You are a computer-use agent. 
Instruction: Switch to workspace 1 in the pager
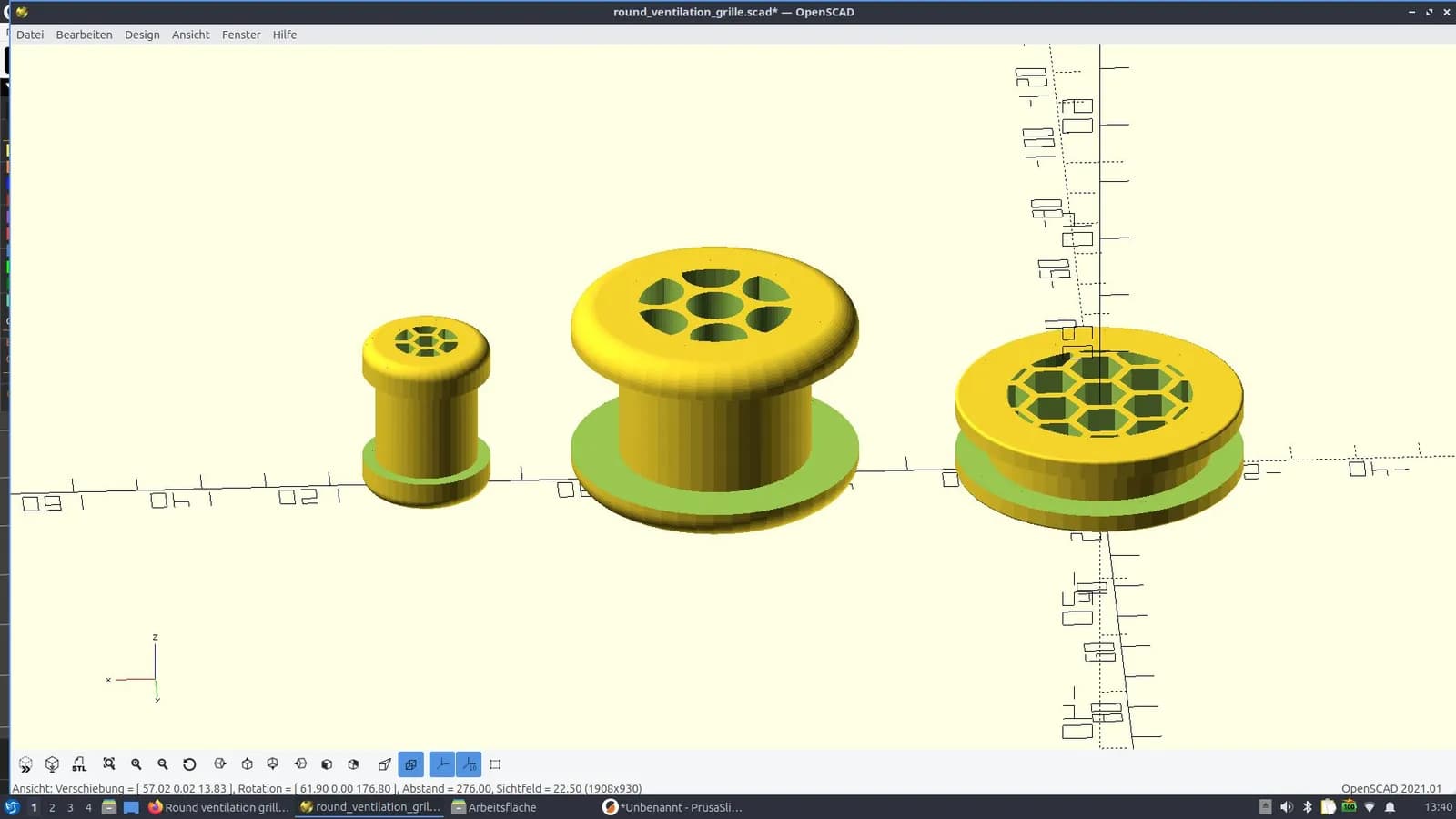point(34,807)
